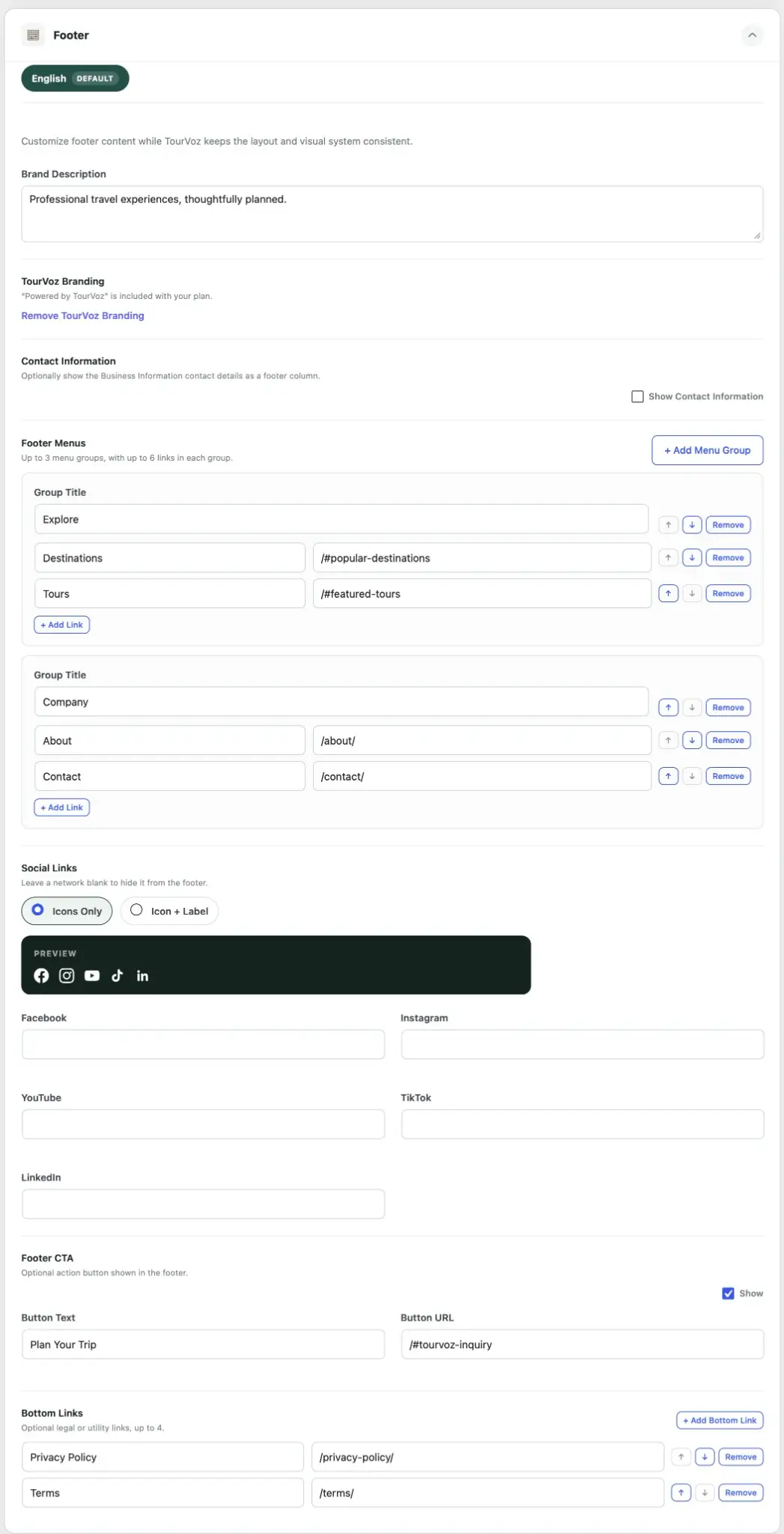The height and width of the screenshot is (1534, 784).
Task: Click into Brand Description text area
Action: pos(392,213)
